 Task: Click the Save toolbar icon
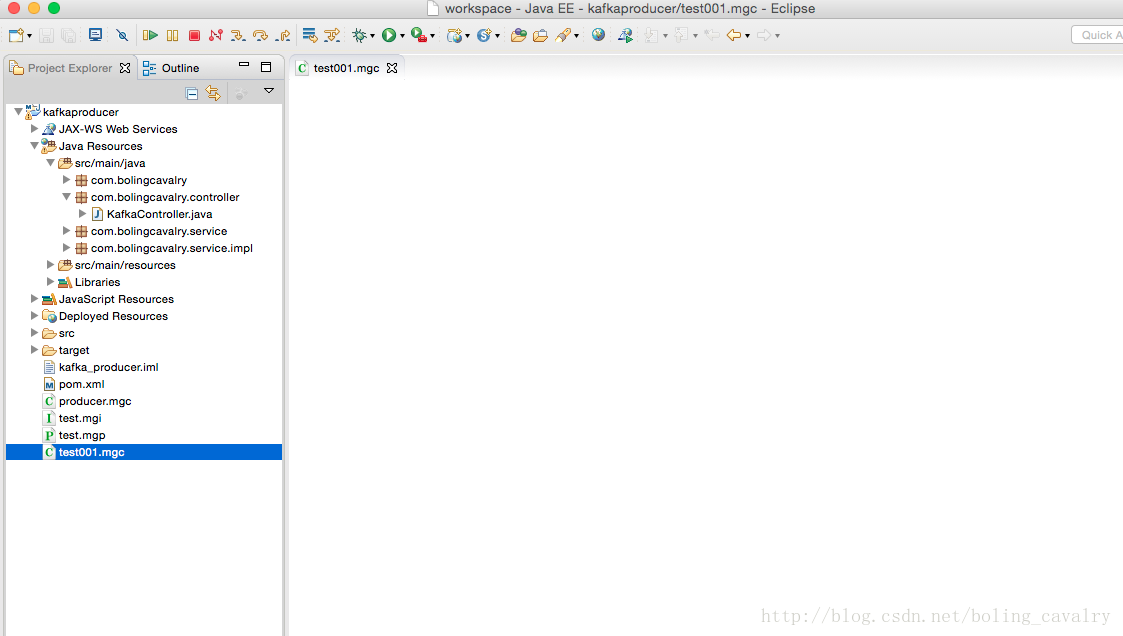click(47, 35)
